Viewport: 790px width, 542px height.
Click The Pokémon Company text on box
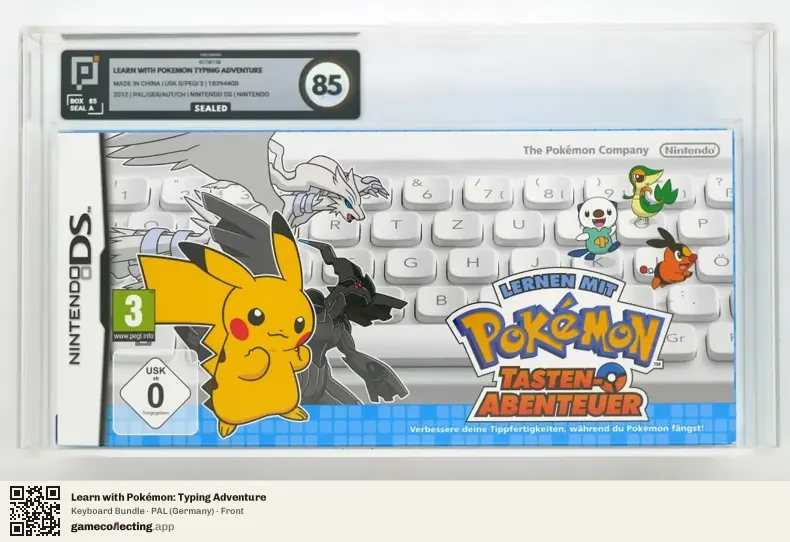click(585, 150)
